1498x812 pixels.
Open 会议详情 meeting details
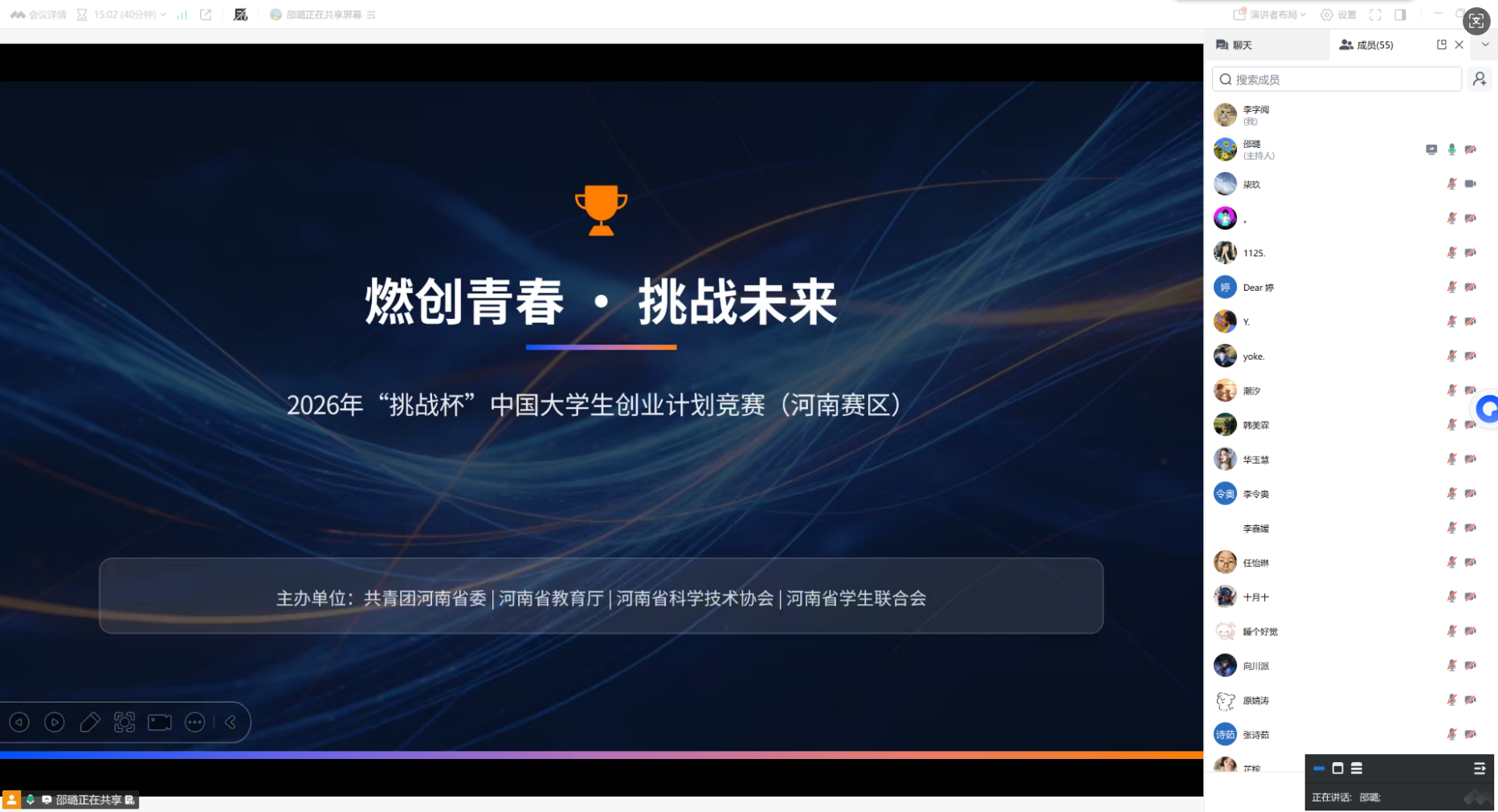click(x=39, y=14)
